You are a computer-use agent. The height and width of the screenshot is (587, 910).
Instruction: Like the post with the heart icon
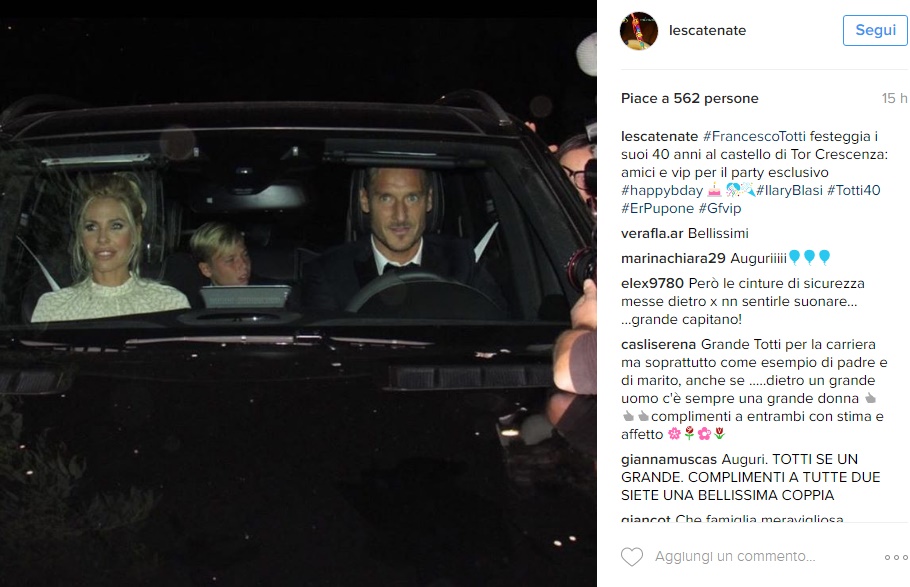pos(632,557)
